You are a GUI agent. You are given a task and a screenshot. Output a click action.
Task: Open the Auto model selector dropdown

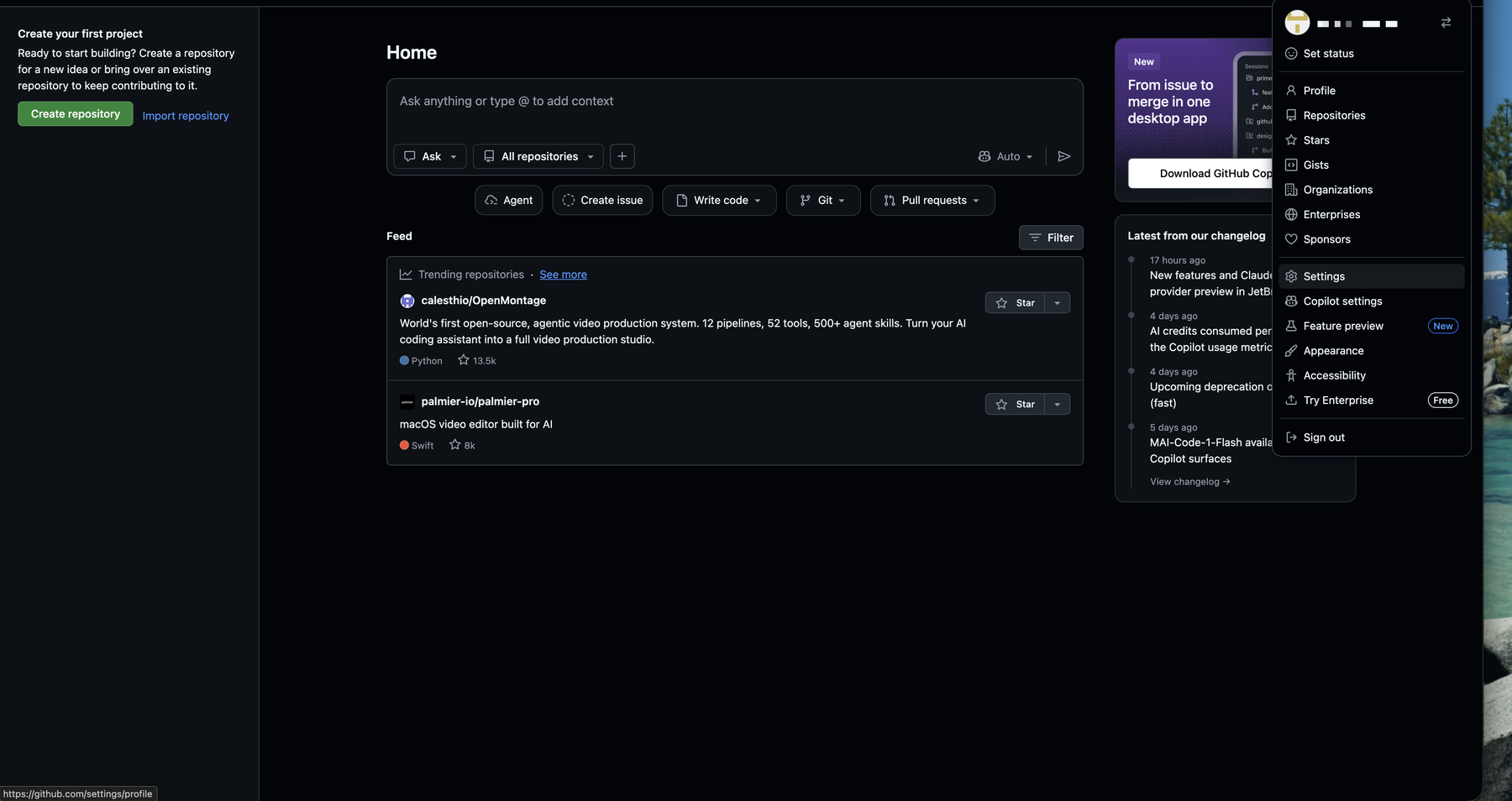click(1005, 156)
